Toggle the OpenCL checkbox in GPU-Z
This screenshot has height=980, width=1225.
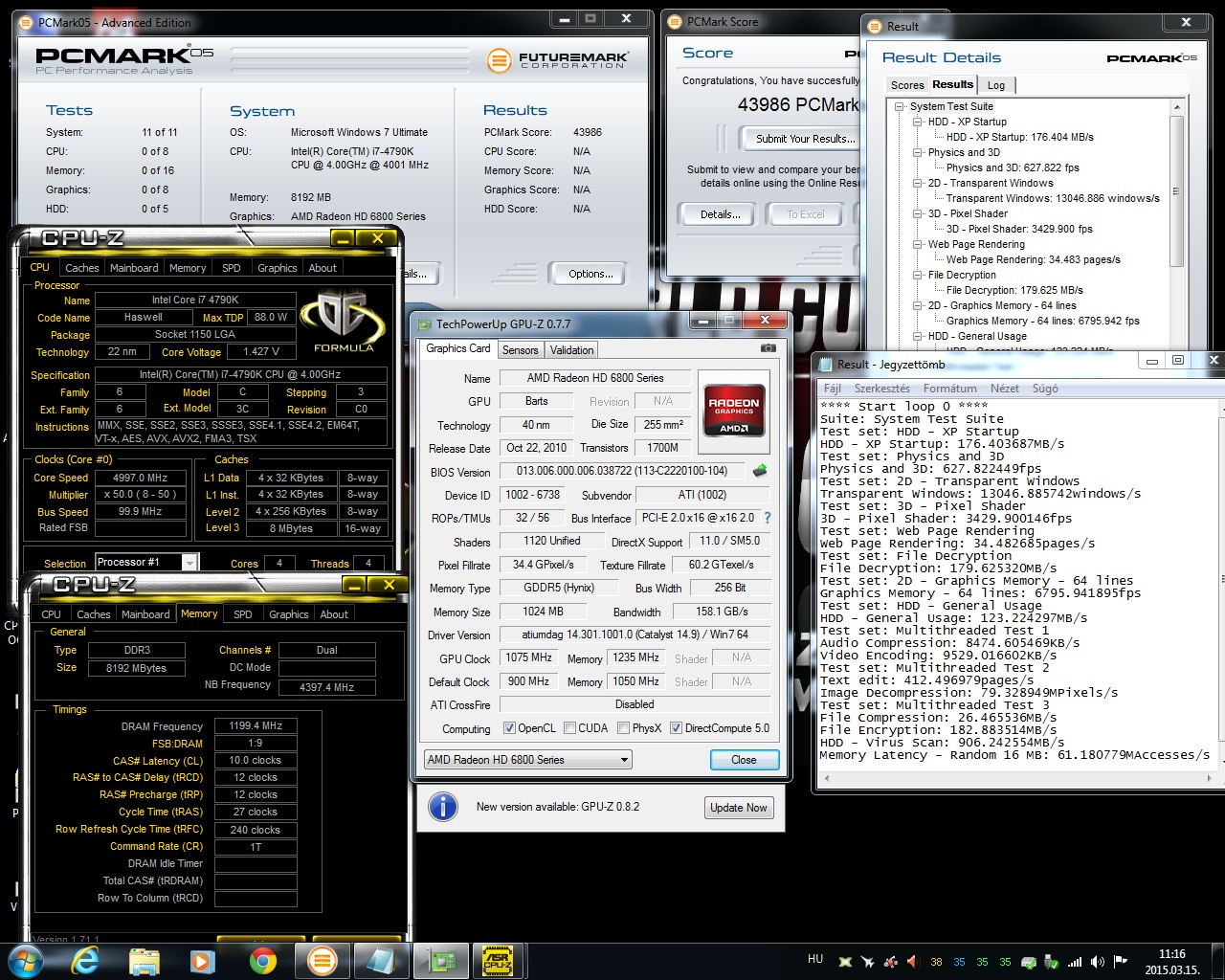(x=509, y=728)
